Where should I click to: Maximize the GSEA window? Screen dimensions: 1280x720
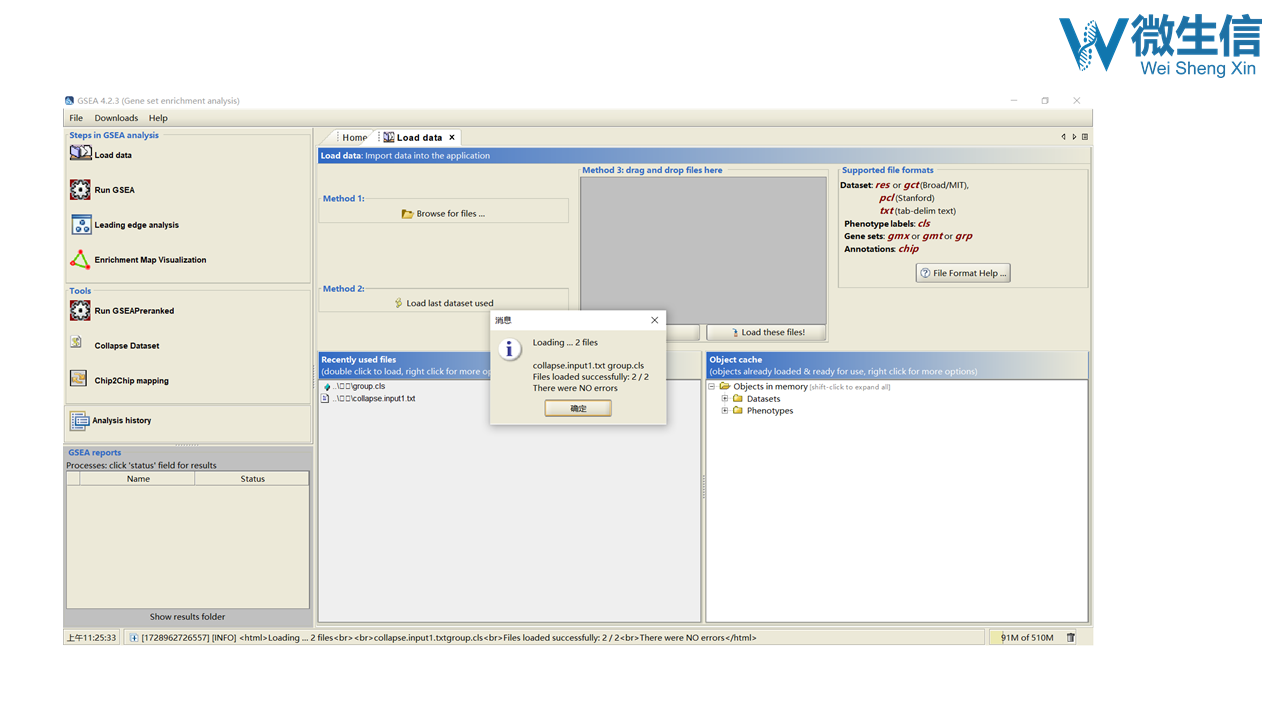point(1045,101)
